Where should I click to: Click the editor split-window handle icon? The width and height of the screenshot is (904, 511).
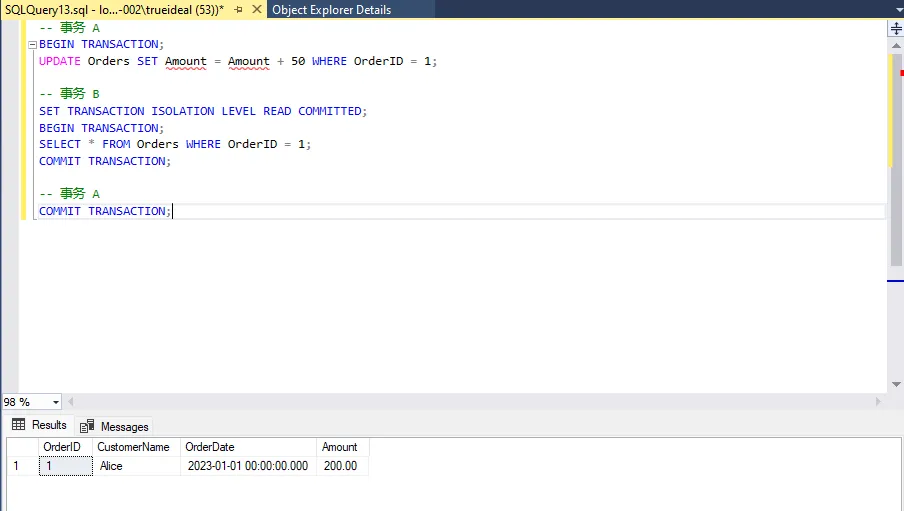pyautogui.click(x=895, y=30)
